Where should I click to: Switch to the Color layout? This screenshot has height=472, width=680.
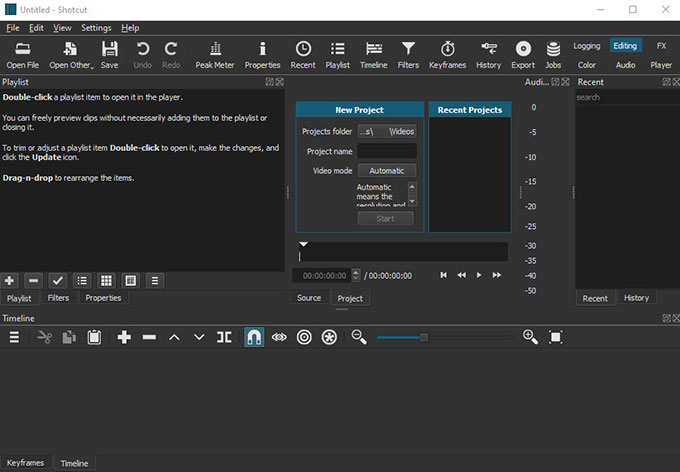point(586,65)
